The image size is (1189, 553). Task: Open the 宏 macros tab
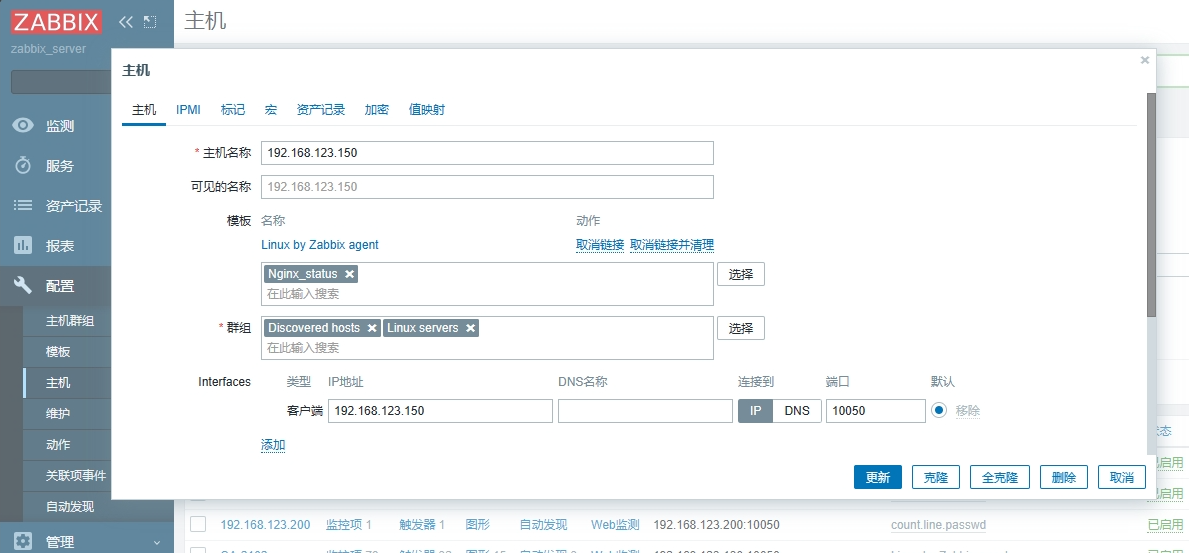tap(270, 110)
